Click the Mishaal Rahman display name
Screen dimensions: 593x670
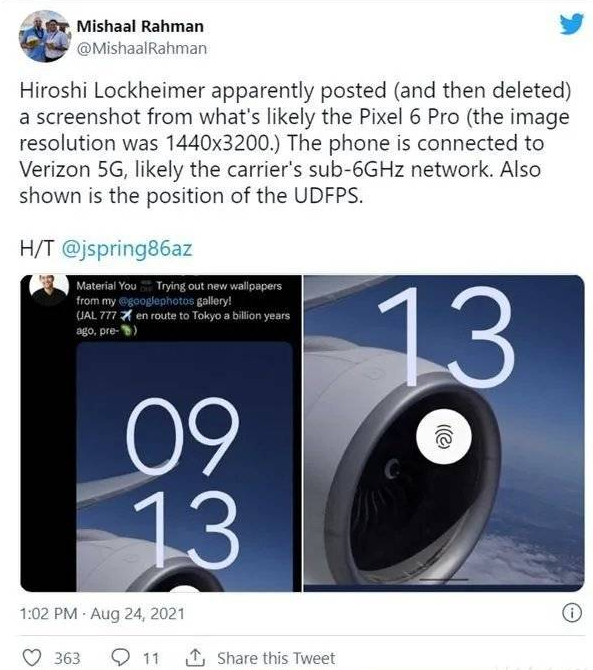point(140,26)
